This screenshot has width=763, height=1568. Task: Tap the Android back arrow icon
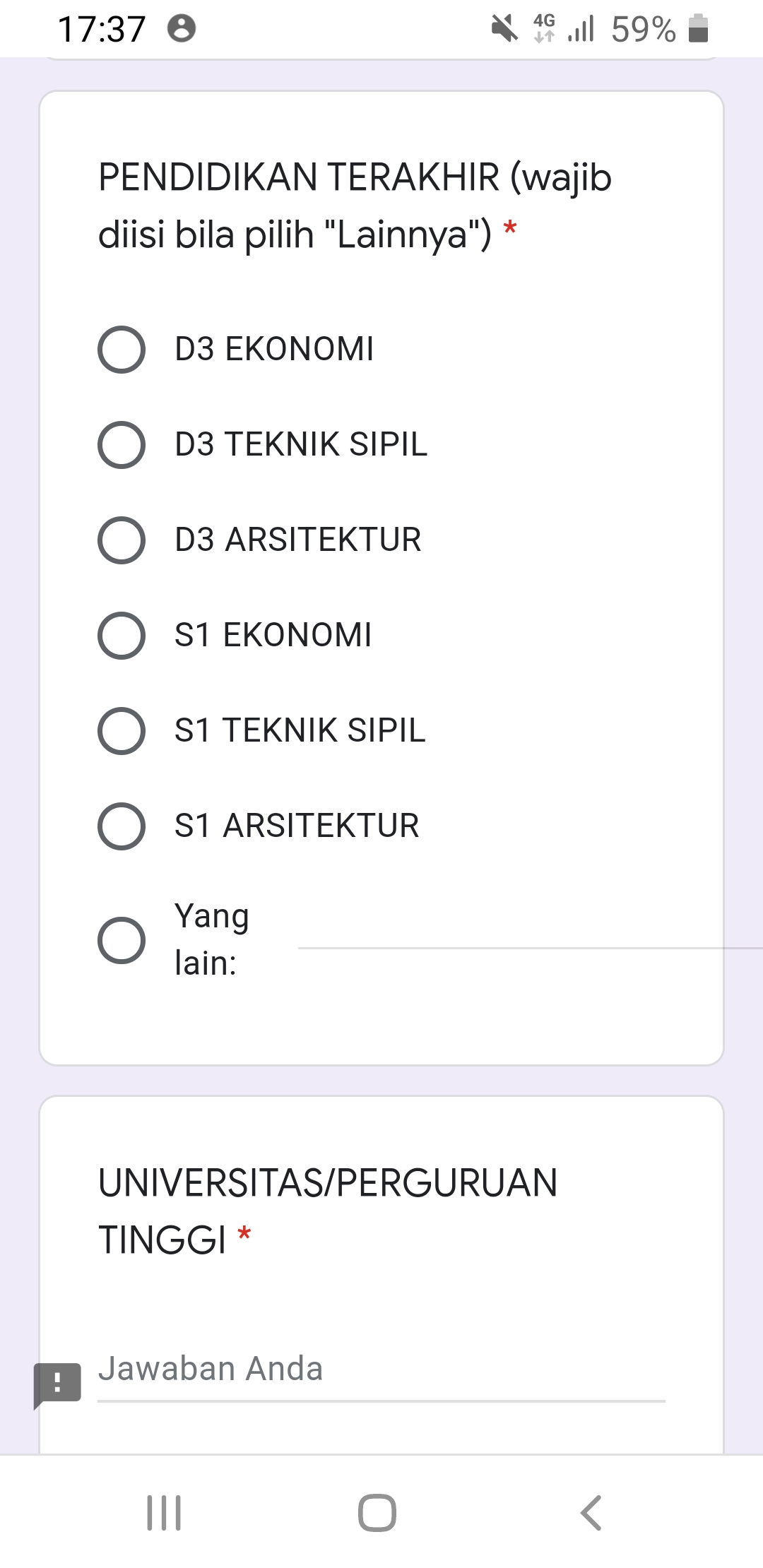(591, 1513)
